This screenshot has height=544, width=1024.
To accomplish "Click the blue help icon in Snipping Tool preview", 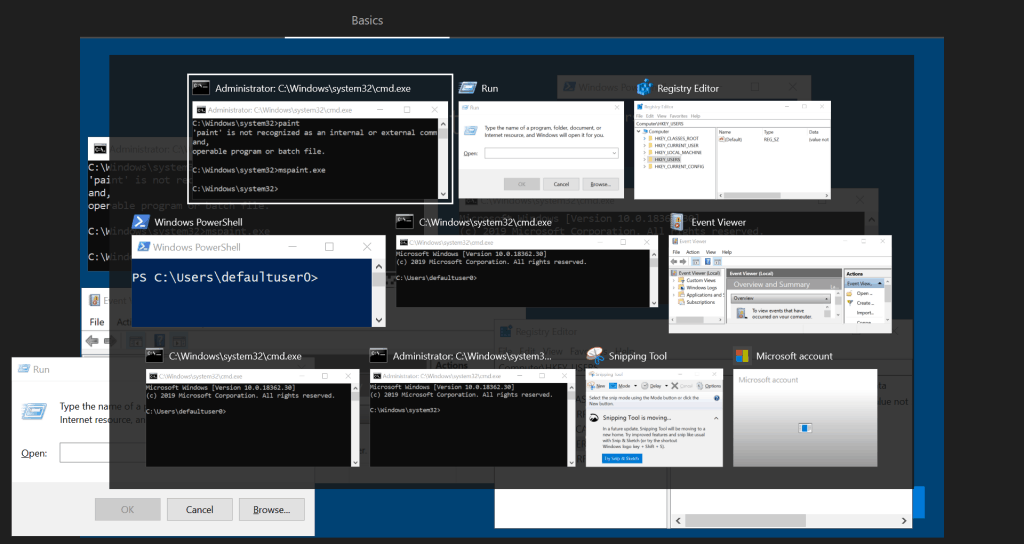I will pyautogui.click(x=716, y=398).
